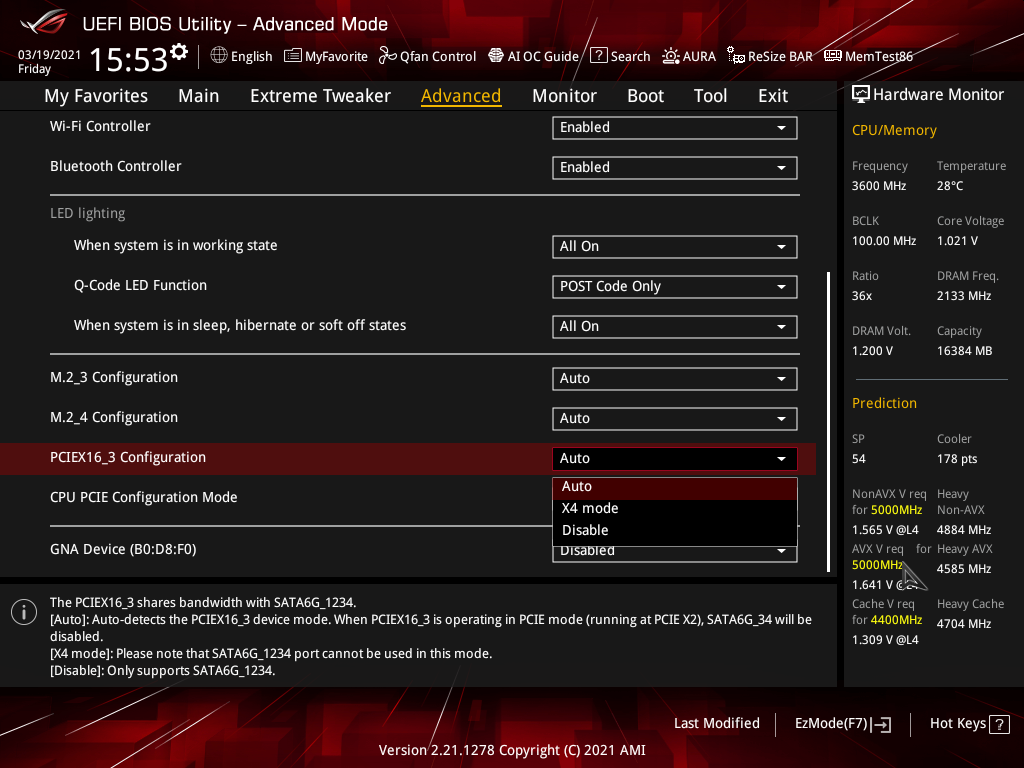Switch to My Favorites tab

[x=96, y=96]
